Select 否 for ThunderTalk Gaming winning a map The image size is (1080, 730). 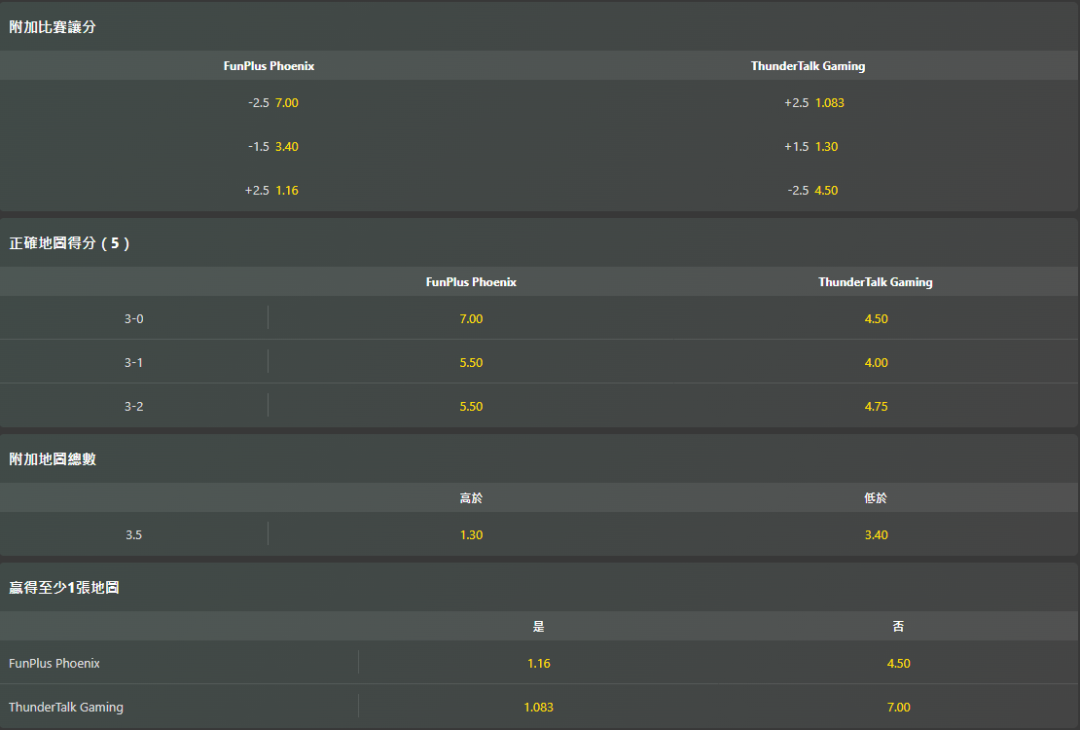pos(898,707)
